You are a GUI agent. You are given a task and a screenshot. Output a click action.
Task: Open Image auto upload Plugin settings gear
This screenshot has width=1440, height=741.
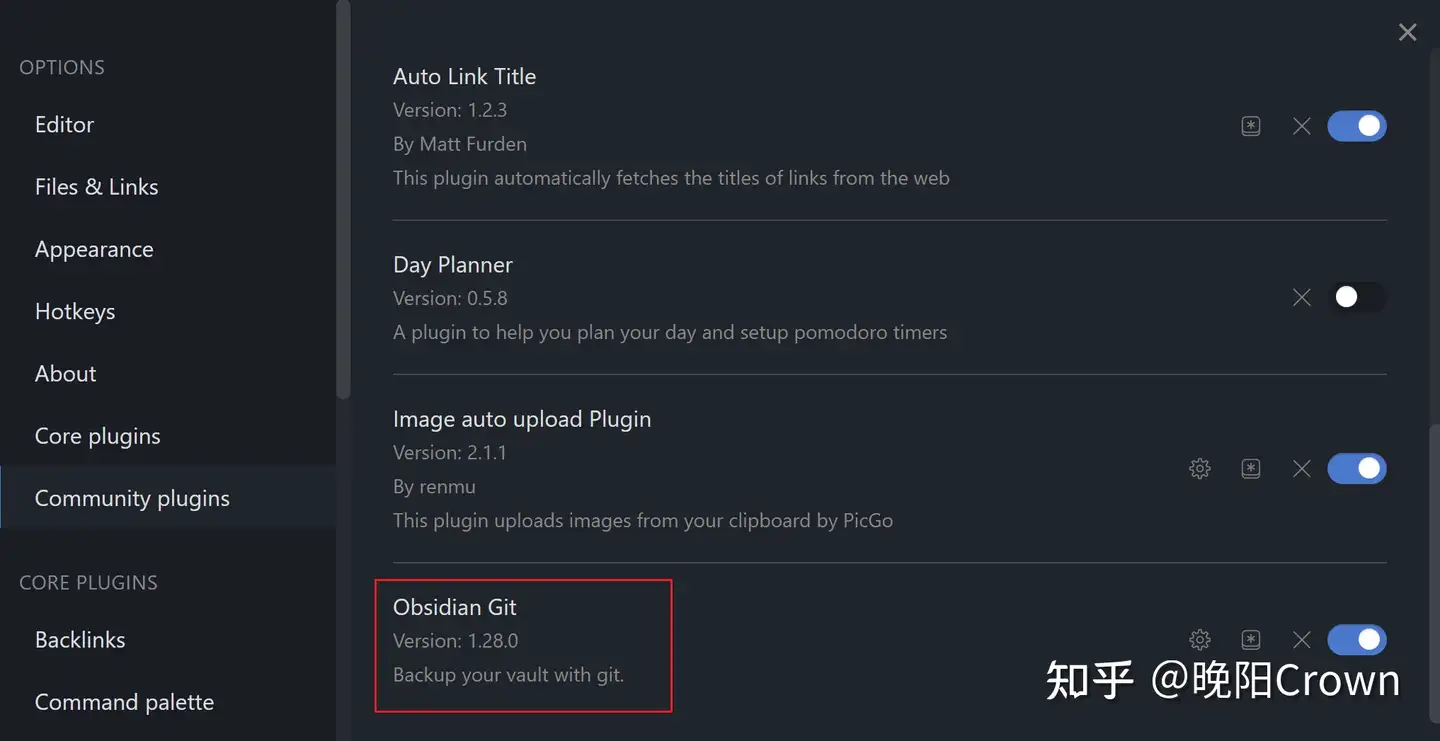(1200, 468)
